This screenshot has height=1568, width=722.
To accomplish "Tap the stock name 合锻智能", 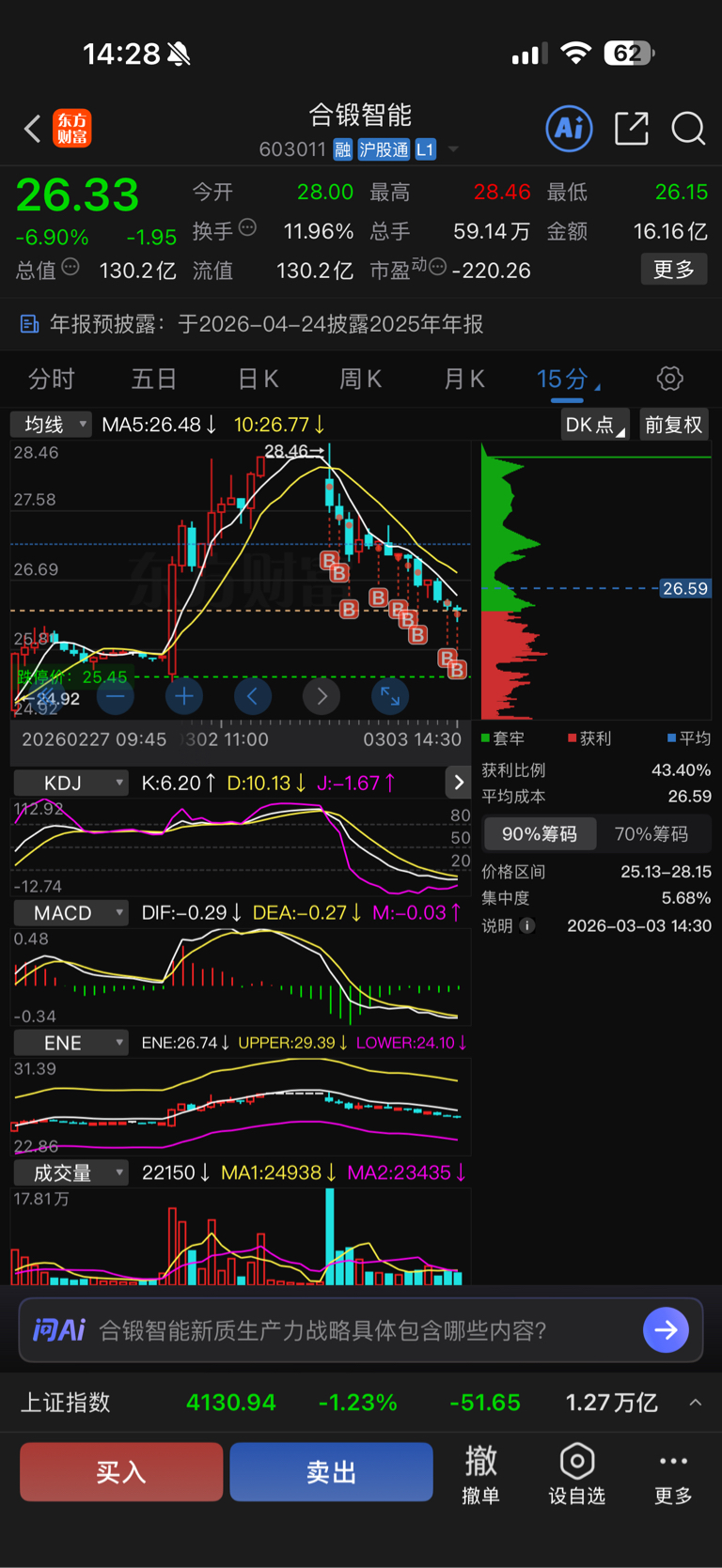I will [360, 116].
